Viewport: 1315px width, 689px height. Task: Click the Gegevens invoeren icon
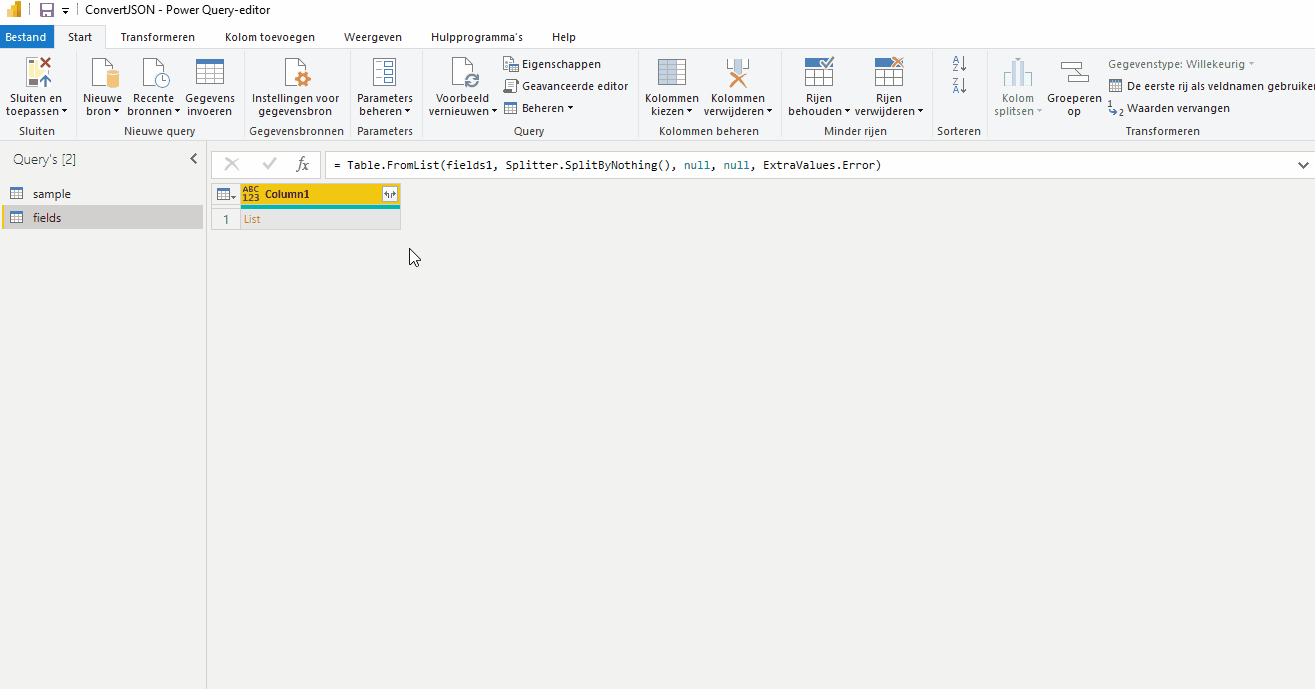tap(210, 73)
